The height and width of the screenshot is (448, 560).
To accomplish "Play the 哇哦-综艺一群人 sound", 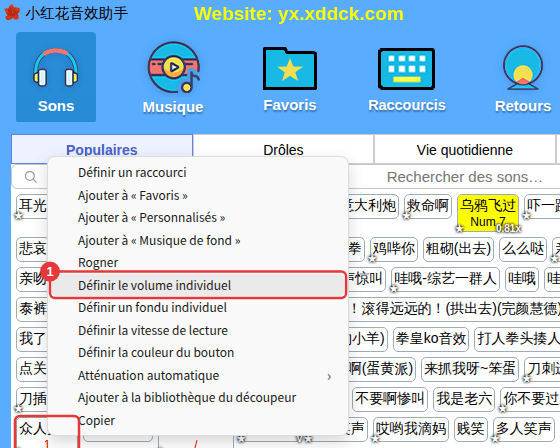I will [445, 279].
